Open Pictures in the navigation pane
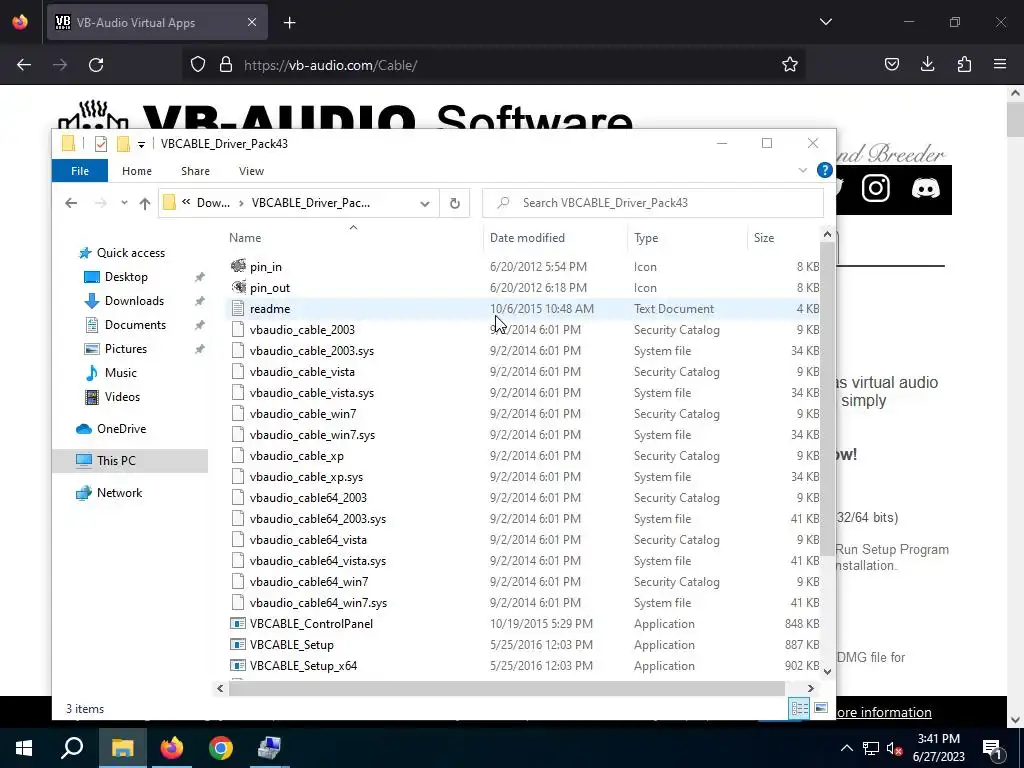 tap(125, 349)
